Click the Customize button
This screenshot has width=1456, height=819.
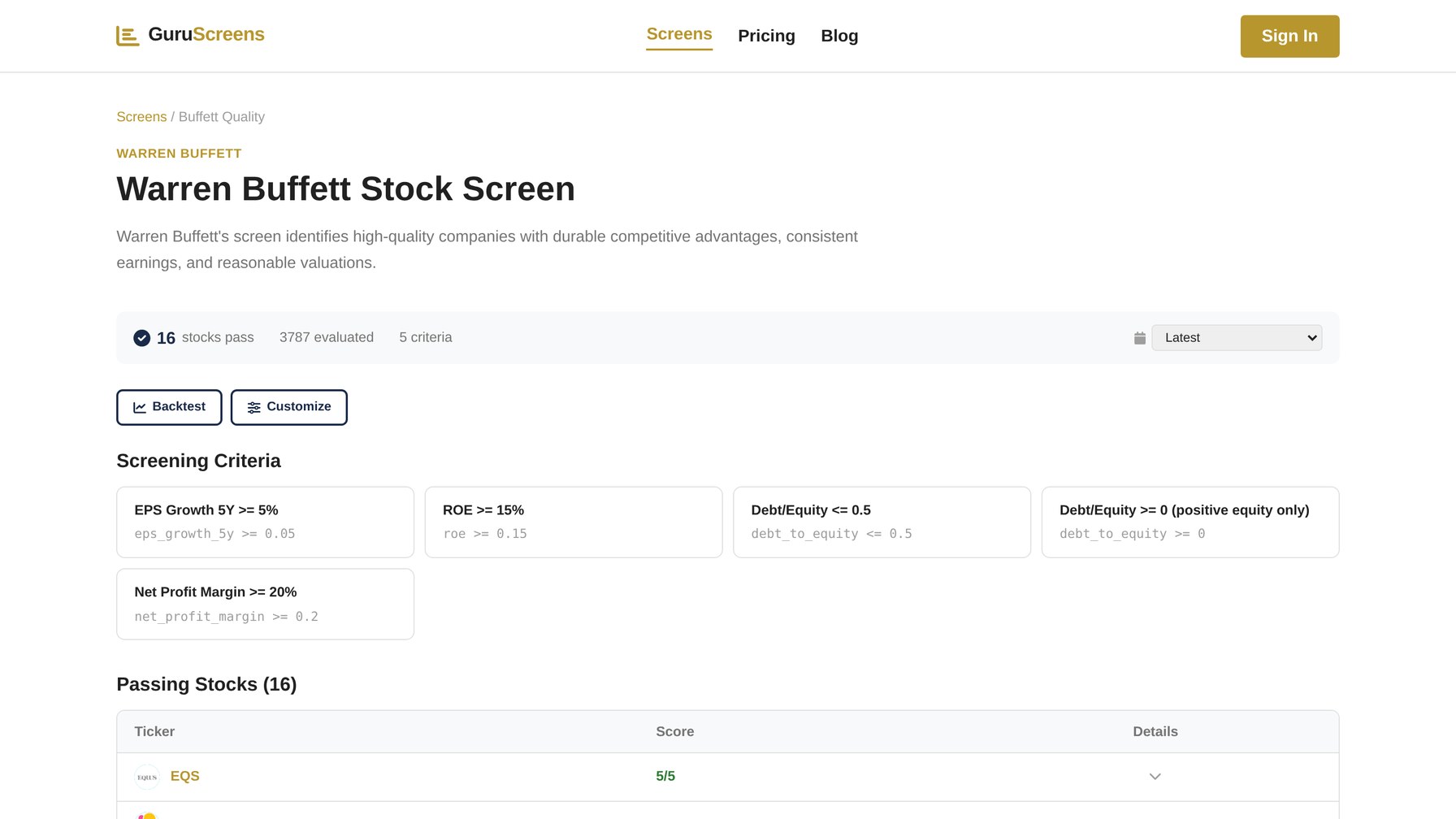(289, 407)
